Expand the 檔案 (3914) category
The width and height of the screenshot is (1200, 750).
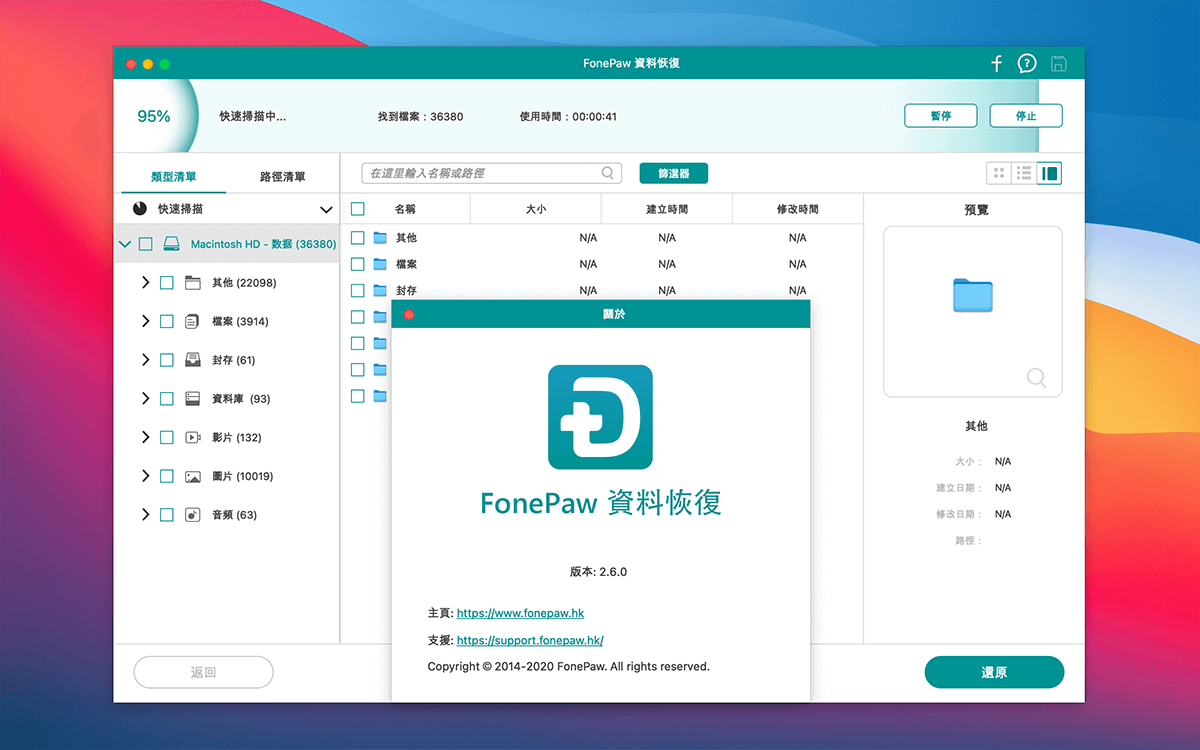pyautogui.click(x=145, y=322)
